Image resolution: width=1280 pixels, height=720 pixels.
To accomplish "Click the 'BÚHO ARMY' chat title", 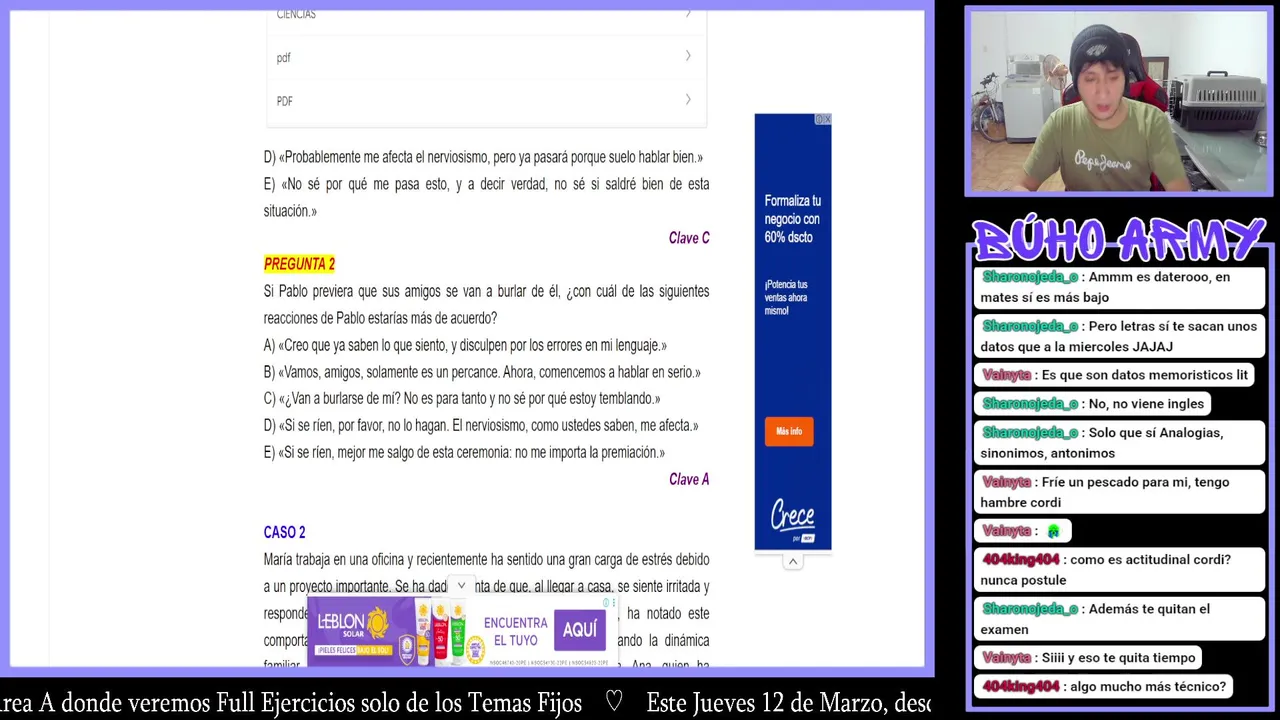I will coord(1118,240).
